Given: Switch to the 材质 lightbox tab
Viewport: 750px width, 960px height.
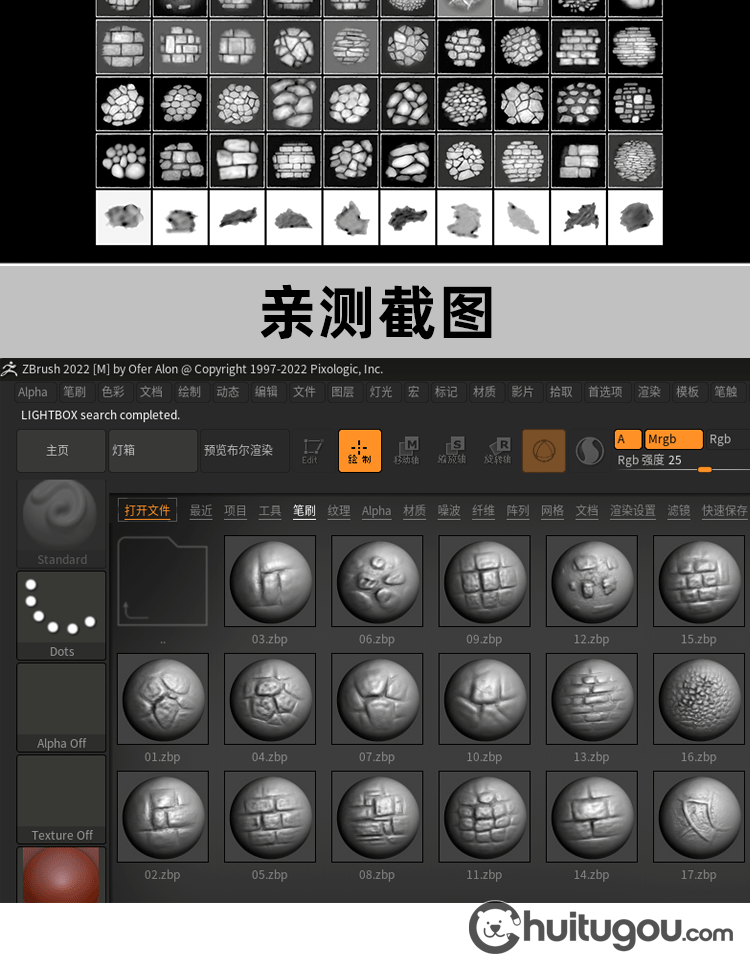Looking at the screenshot, I should pyautogui.click(x=414, y=511).
